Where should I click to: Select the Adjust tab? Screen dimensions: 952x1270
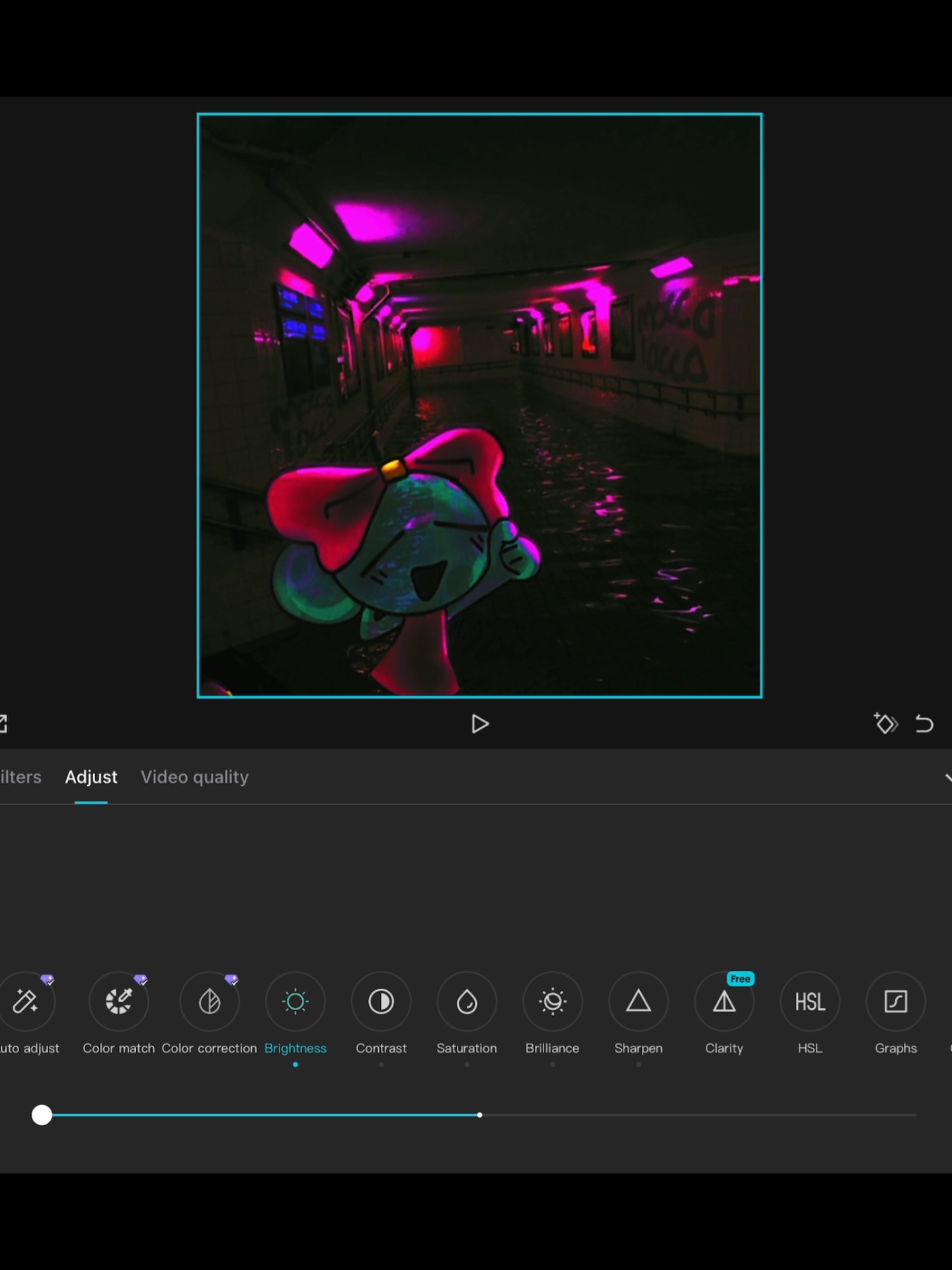[91, 777]
